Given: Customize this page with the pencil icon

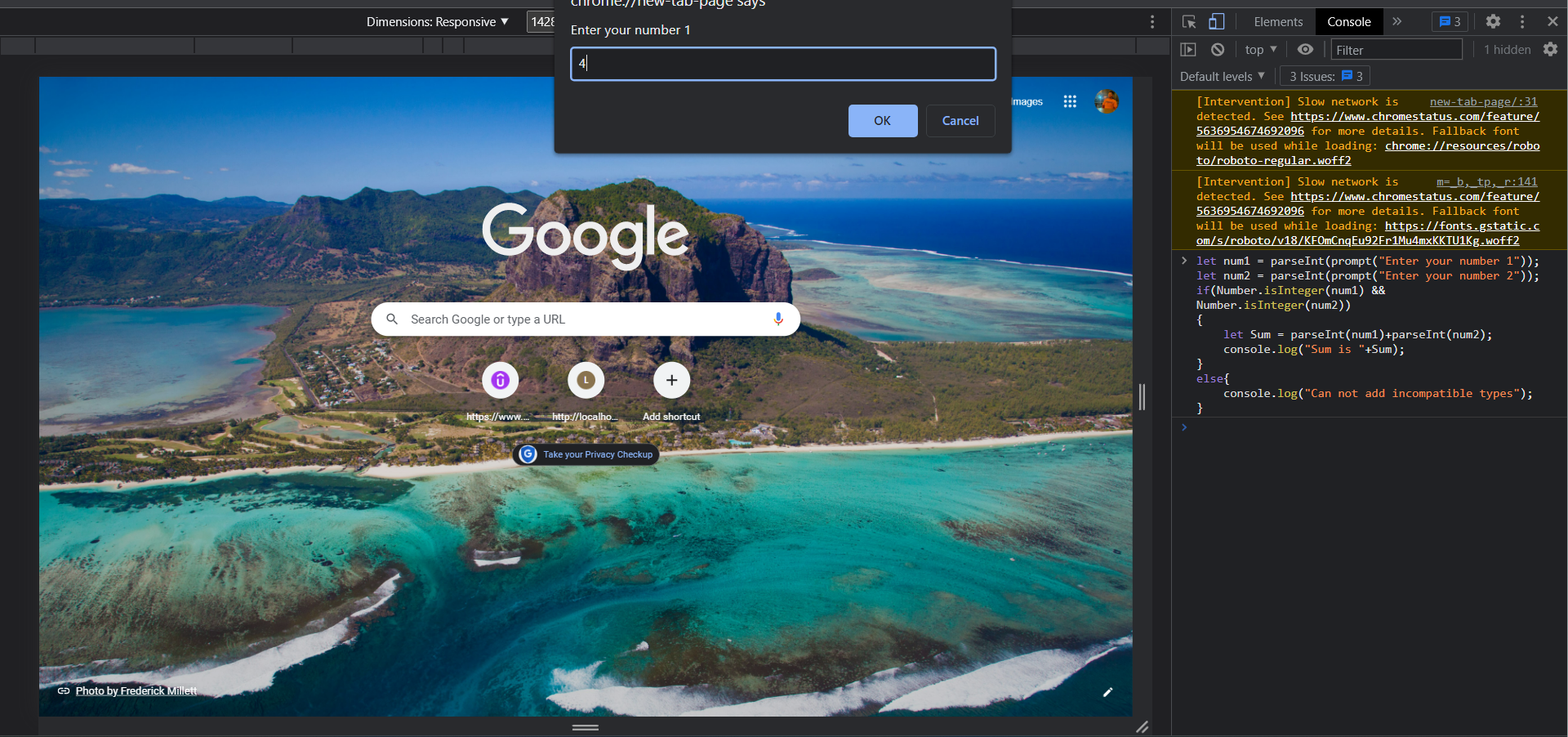Looking at the screenshot, I should click(1108, 692).
